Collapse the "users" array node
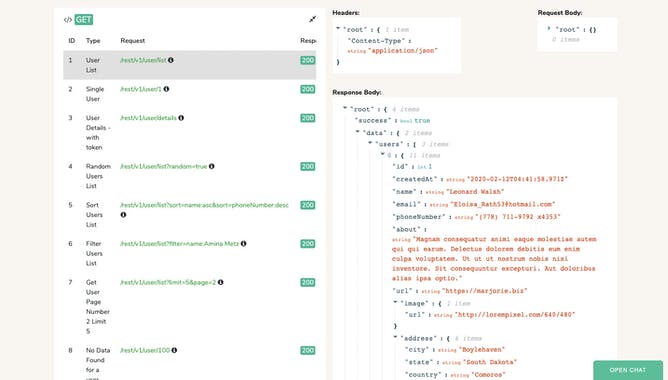 pos(370,143)
